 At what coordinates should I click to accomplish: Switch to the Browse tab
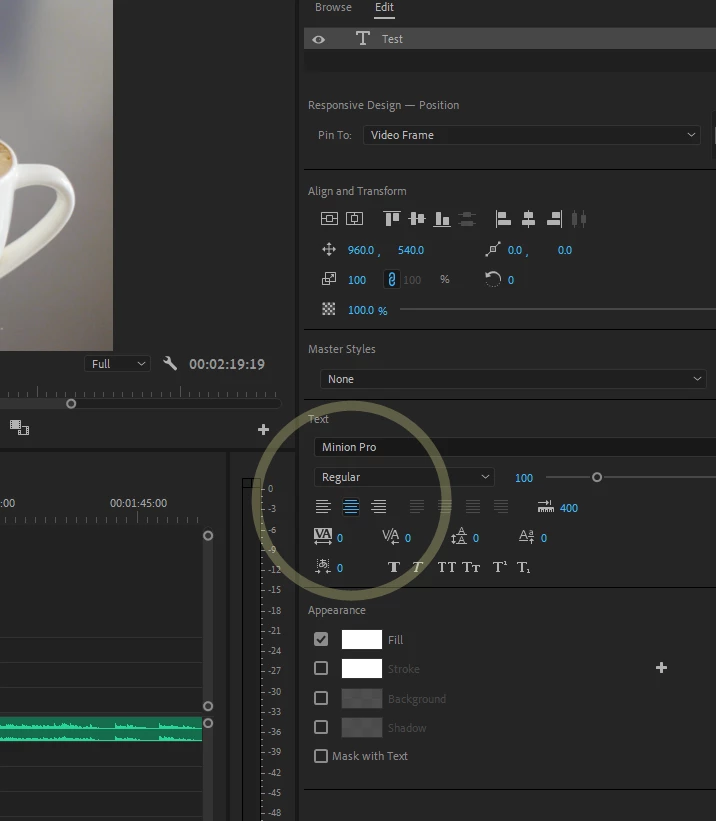pyautogui.click(x=333, y=7)
